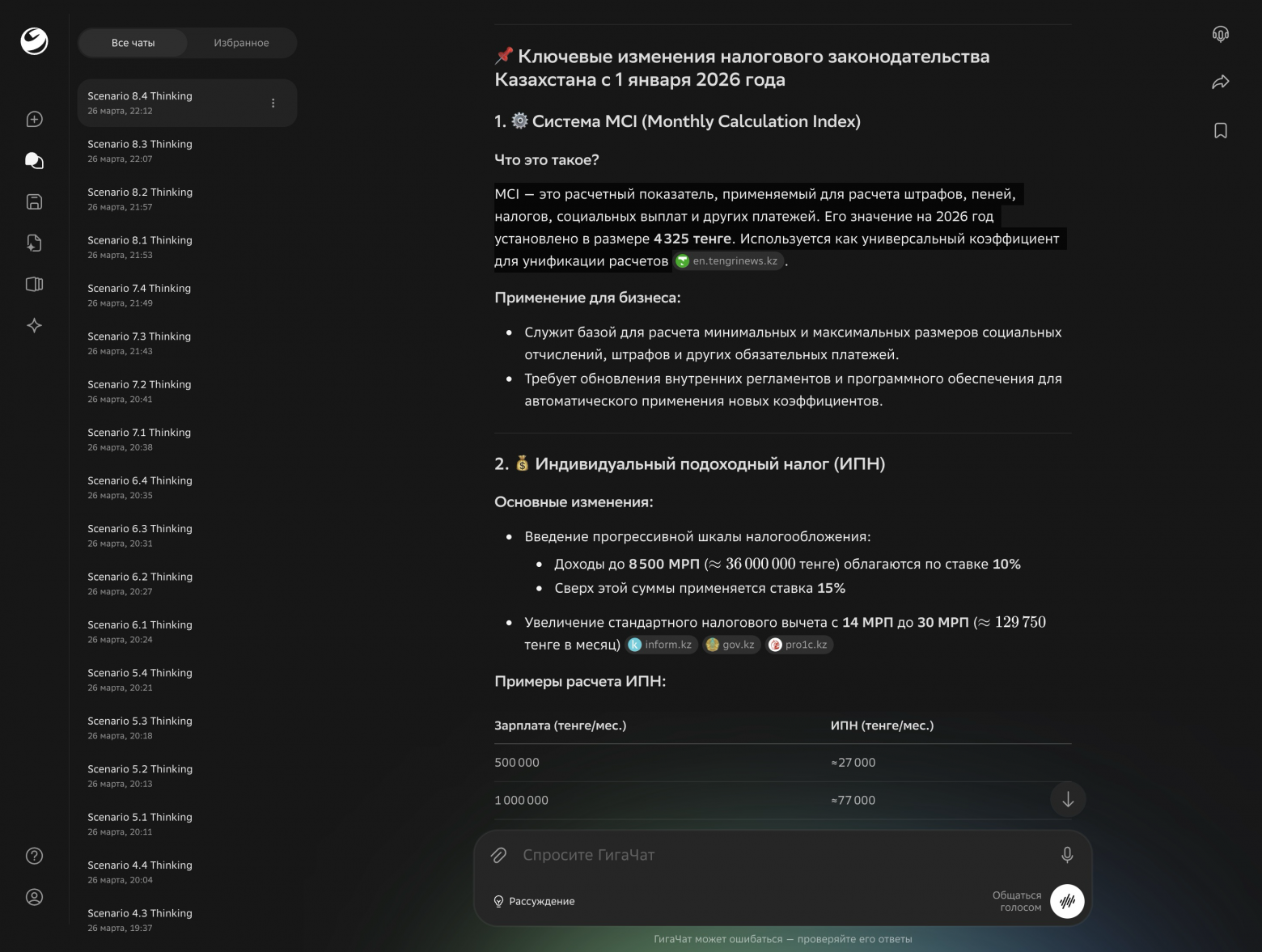The width and height of the screenshot is (1262, 952).
Task: Enable the Рассуждение reasoning mode
Action: click(535, 901)
